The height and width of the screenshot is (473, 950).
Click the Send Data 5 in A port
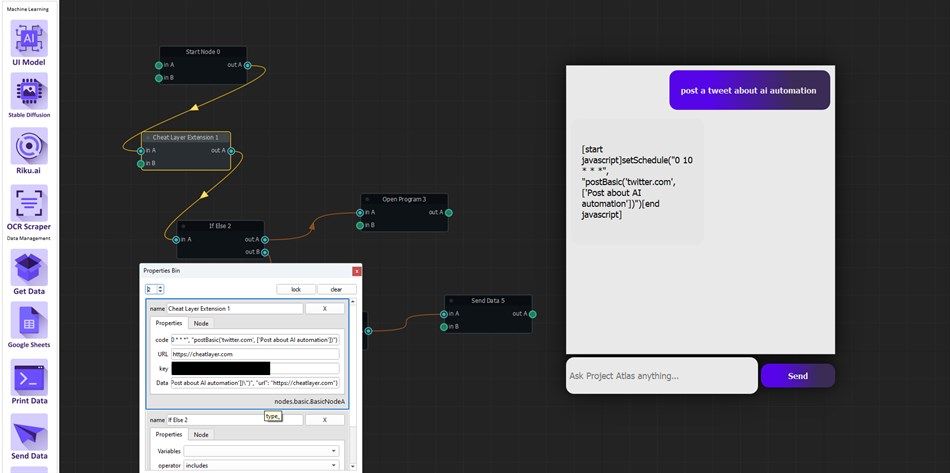click(x=444, y=314)
